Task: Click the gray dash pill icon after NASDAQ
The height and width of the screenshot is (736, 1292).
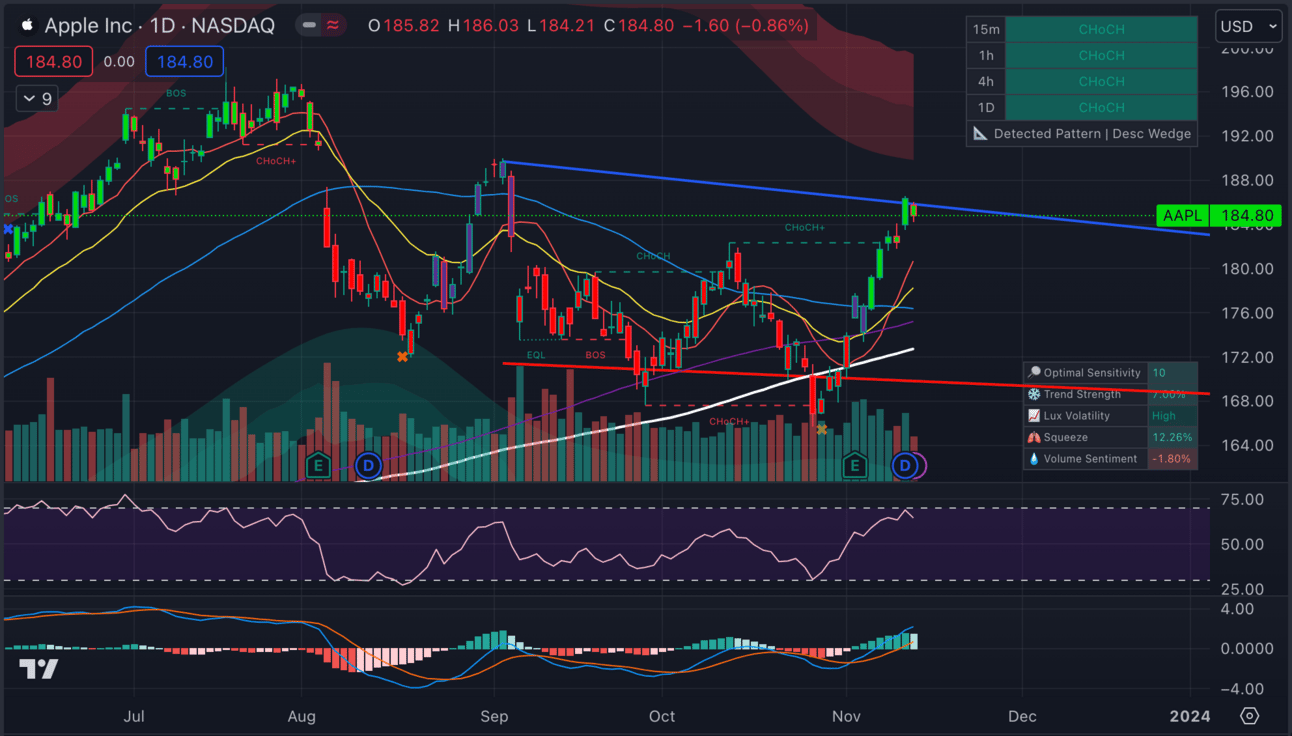Action: point(310,25)
